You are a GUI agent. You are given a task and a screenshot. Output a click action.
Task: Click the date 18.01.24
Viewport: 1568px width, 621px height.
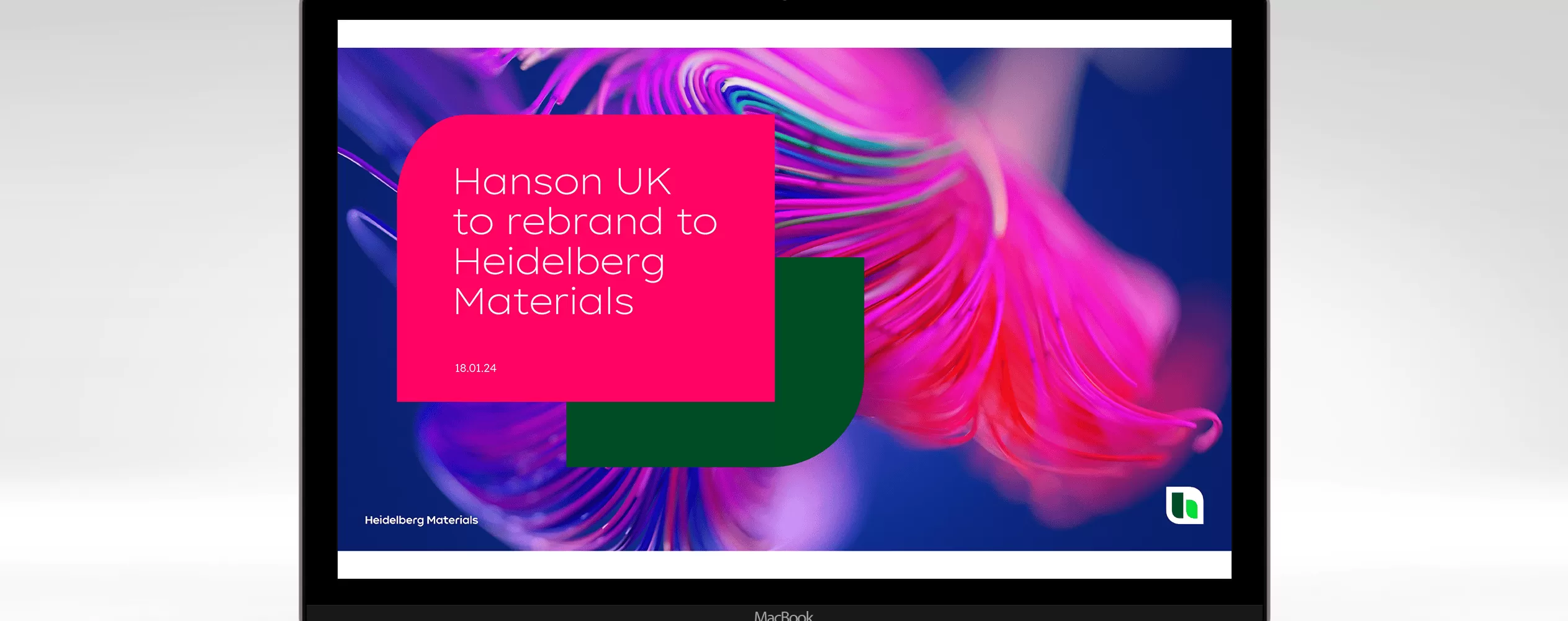point(475,368)
